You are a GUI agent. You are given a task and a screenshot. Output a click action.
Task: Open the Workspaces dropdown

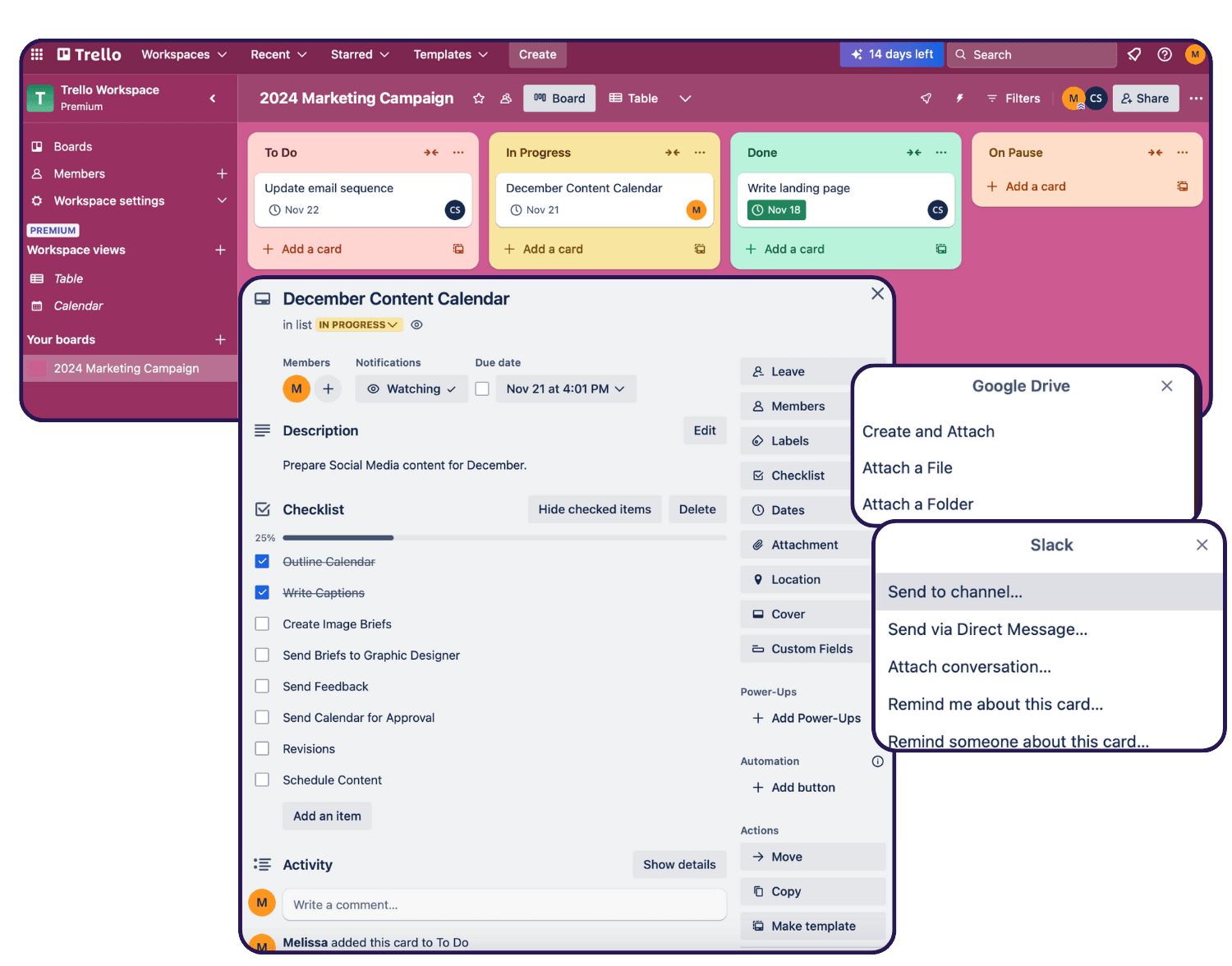(184, 54)
